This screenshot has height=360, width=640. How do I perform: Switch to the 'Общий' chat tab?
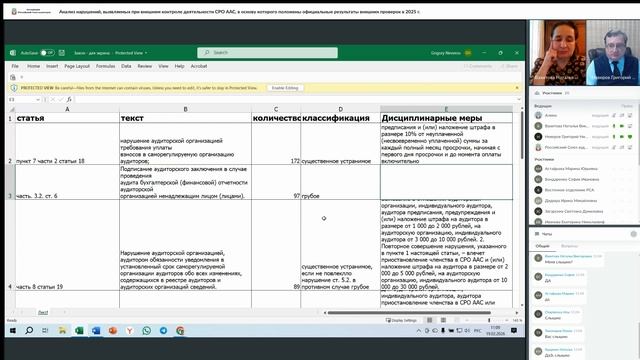(x=542, y=246)
